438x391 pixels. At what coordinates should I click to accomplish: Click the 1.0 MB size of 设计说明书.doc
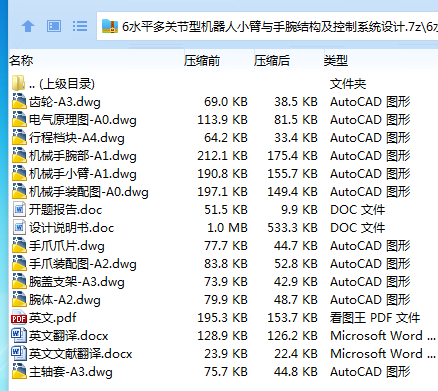coord(227,228)
